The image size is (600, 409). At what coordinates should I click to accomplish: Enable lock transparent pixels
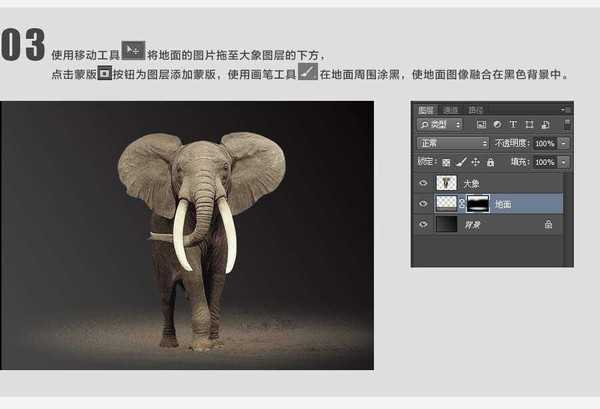tap(447, 162)
